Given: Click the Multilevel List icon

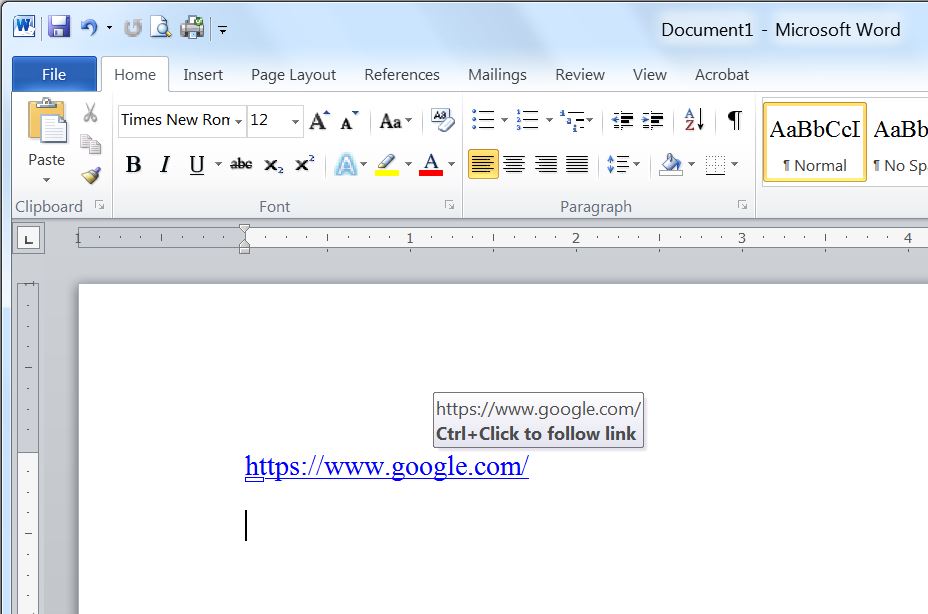Looking at the screenshot, I should tap(571, 120).
